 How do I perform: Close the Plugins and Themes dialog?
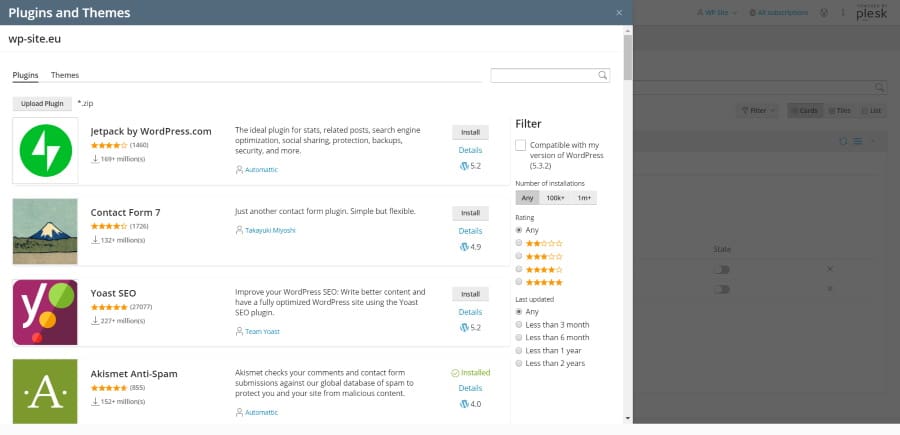pos(619,13)
